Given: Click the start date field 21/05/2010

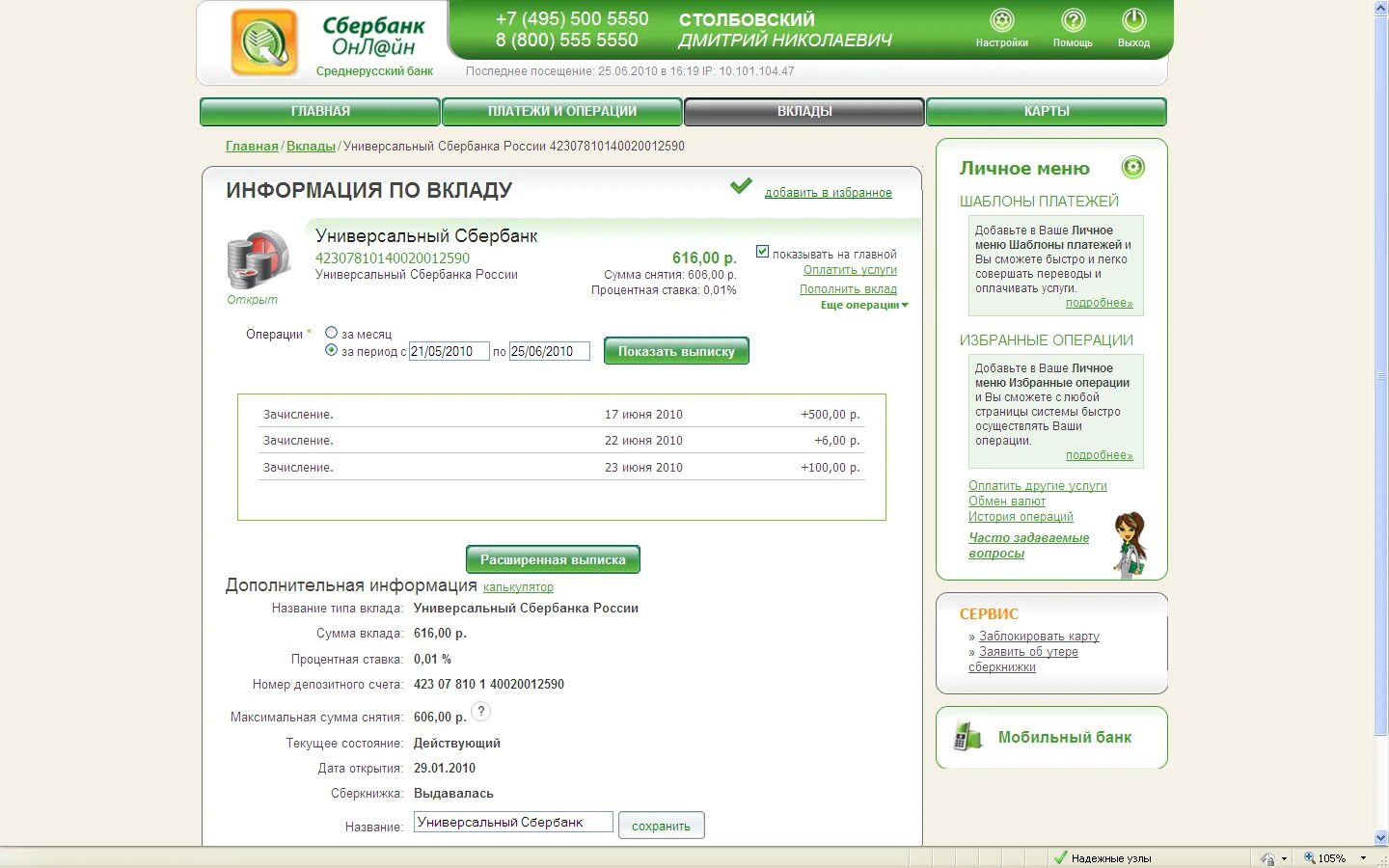Looking at the screenshot, I should [449, 352].
